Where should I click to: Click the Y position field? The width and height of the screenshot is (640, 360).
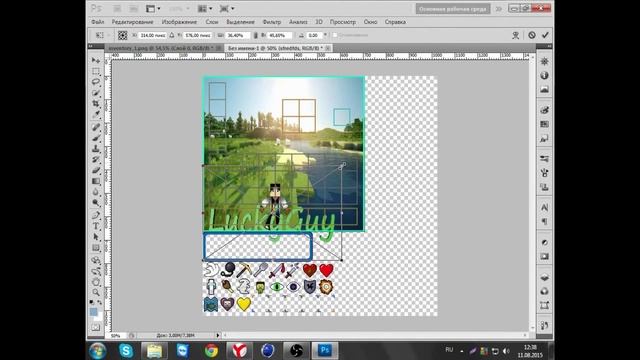(x=198, y=36)
